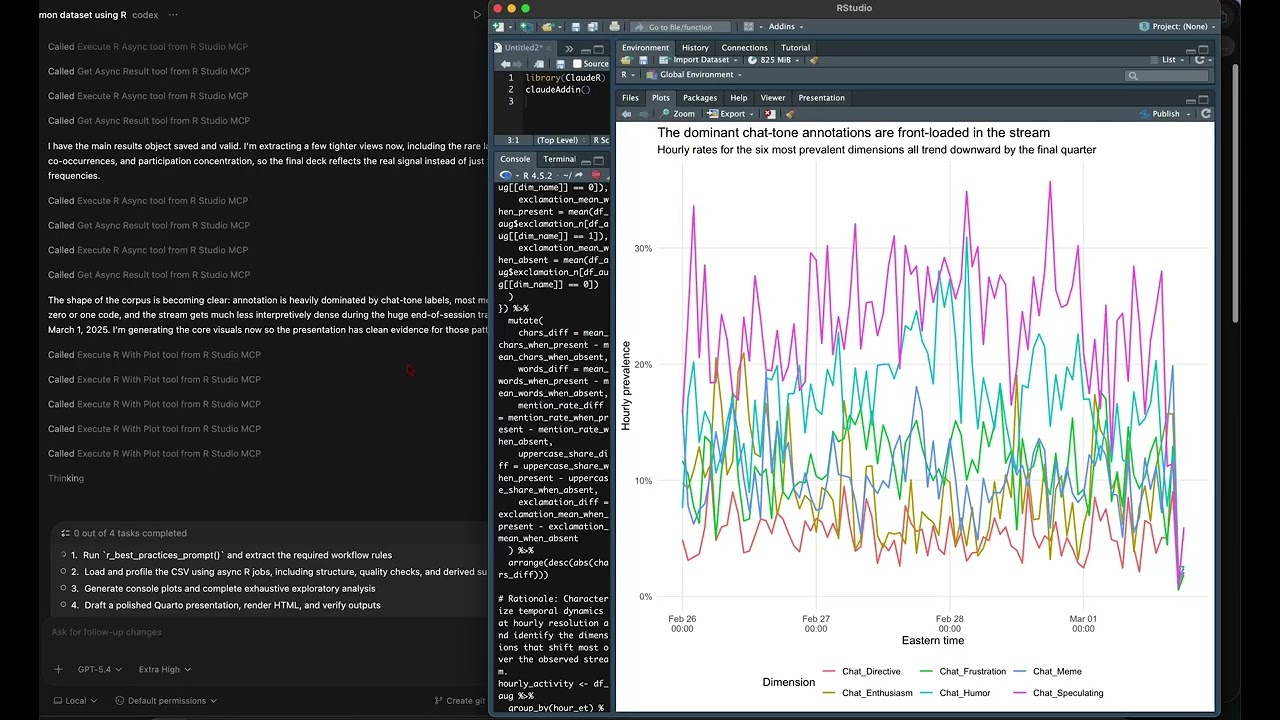Image resolution: width=1280 pixels, height=720 pixels.
Task: Click the Go to file/function field
Action: [680, 27]
